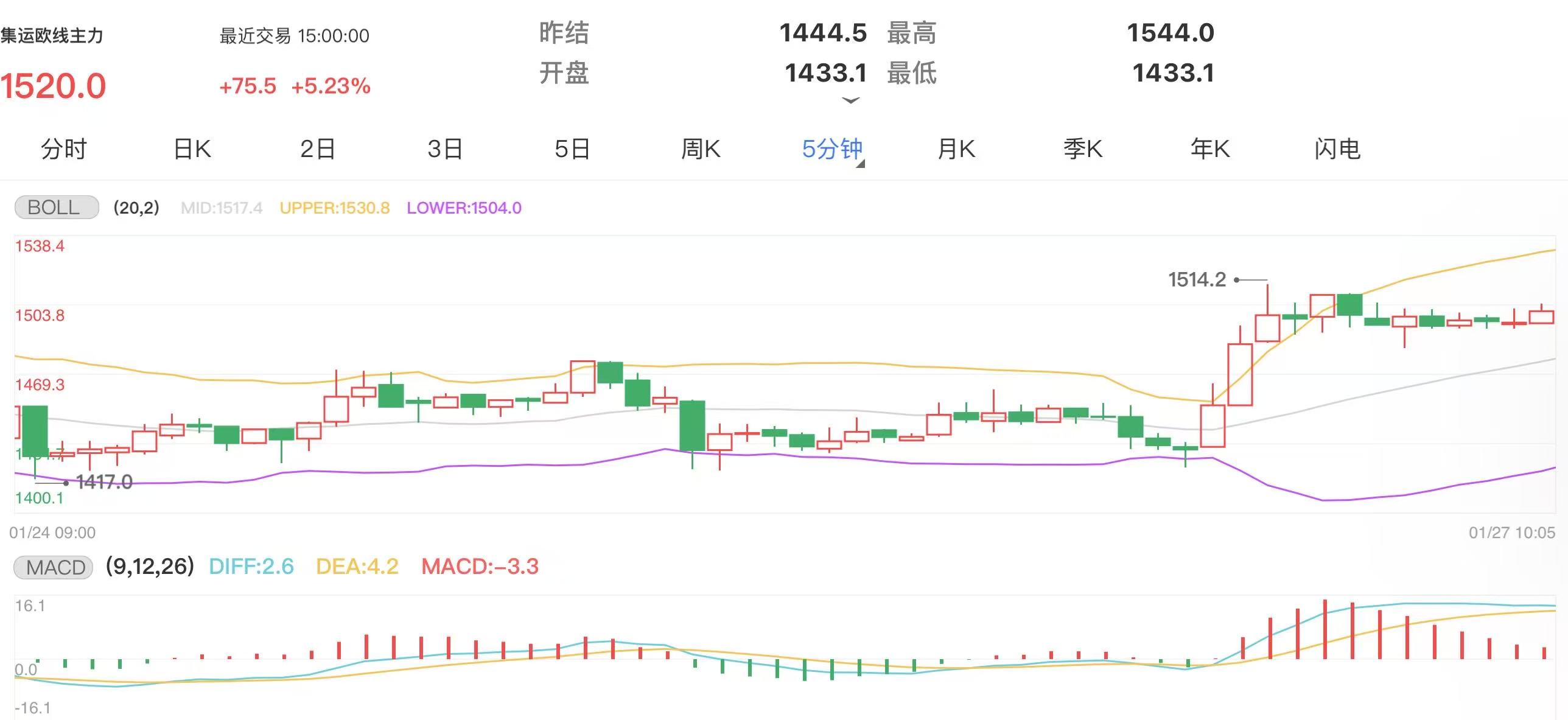Select the 2日 timeframe tab
This screenshot has width=1568, height=720.
pyautogui.click(x=318, y=149)
